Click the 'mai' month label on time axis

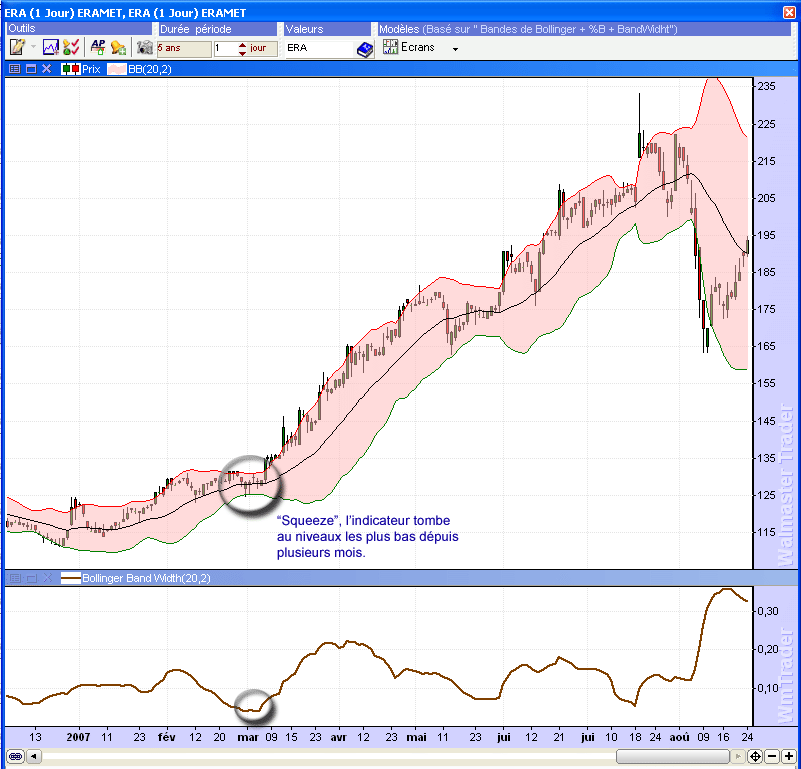pyautogui.click(x=416, y=737)
